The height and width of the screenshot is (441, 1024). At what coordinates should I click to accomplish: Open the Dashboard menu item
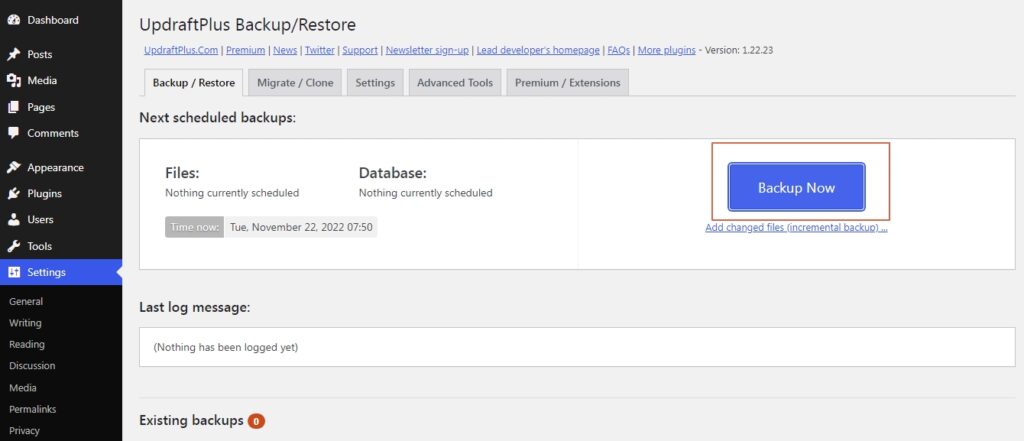61,20
